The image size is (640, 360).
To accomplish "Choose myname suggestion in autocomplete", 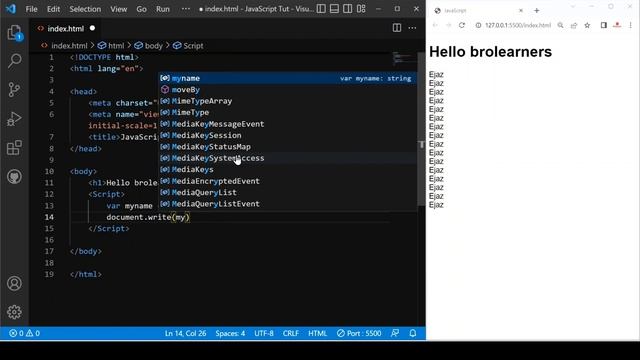I will [x=287, y=78].
